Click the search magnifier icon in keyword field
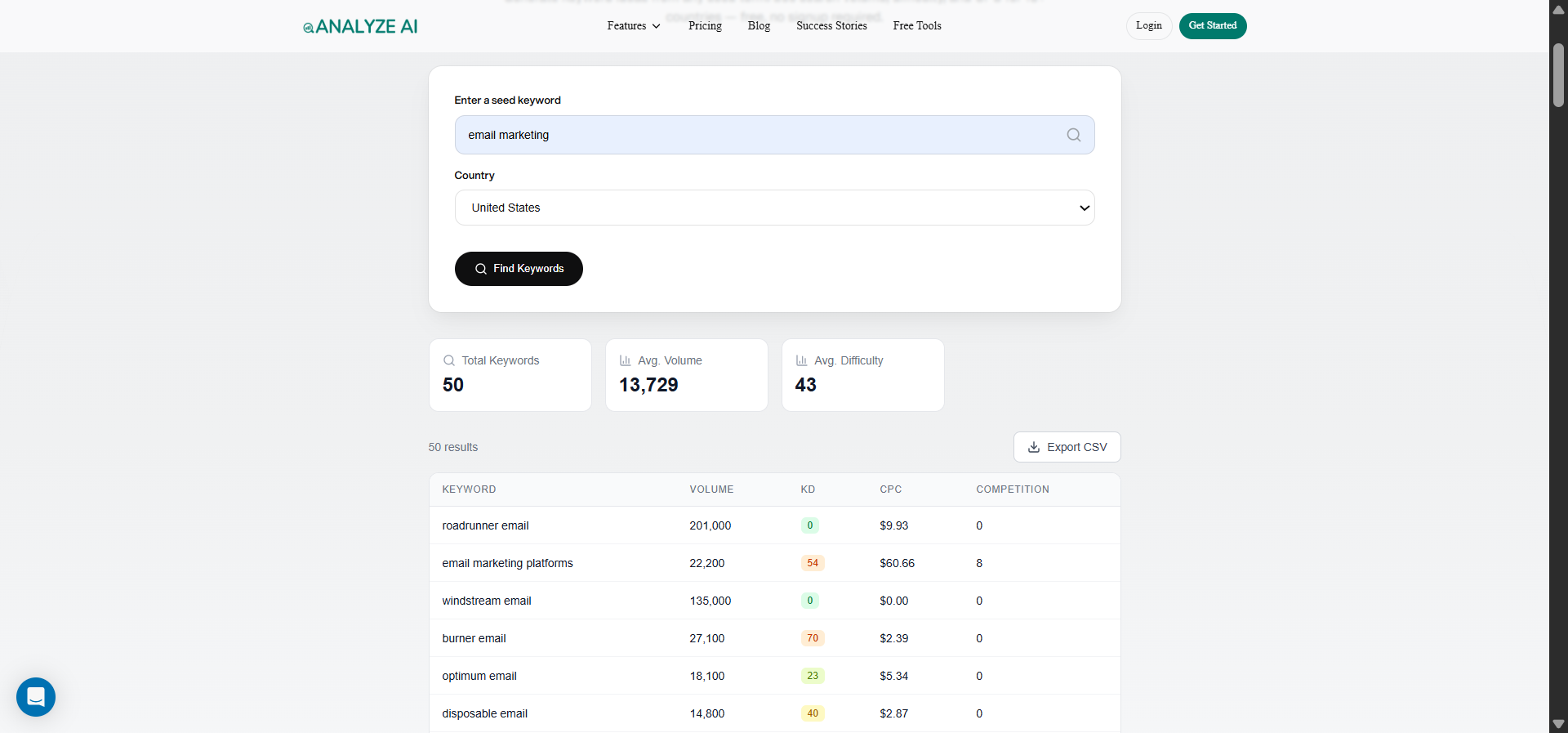The width and height of the screenshot is (1568, 733). pyautogui.click(x=1073, y=135)
